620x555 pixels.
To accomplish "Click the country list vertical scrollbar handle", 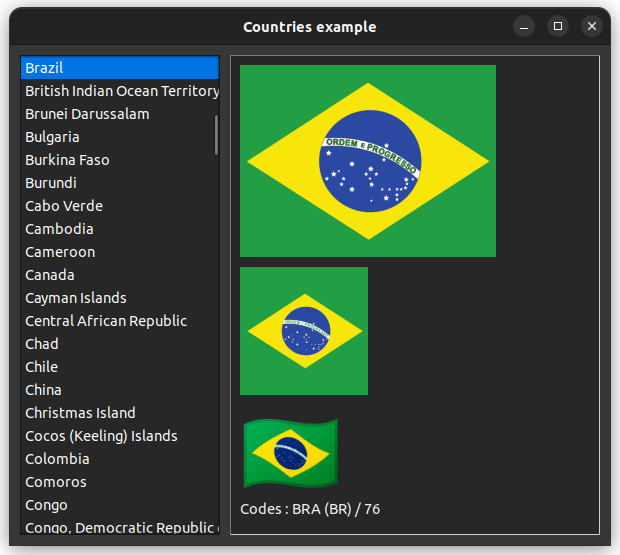I will pyautogui.click(x=216, y=135).
